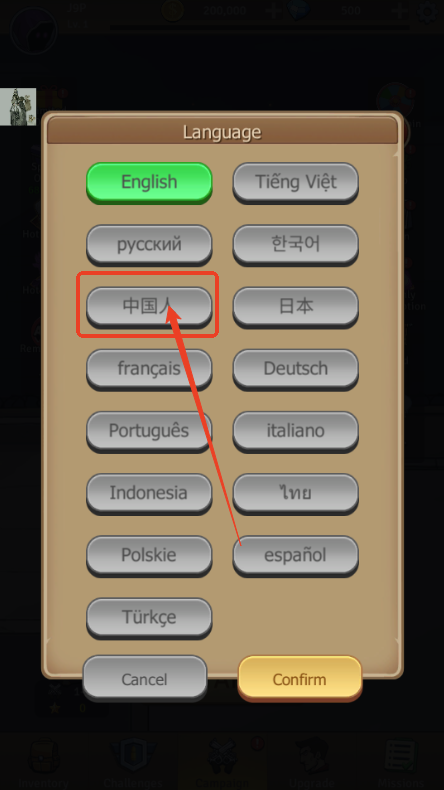
Task: Select Türkçe language option
Action: (x=149, y=617)
